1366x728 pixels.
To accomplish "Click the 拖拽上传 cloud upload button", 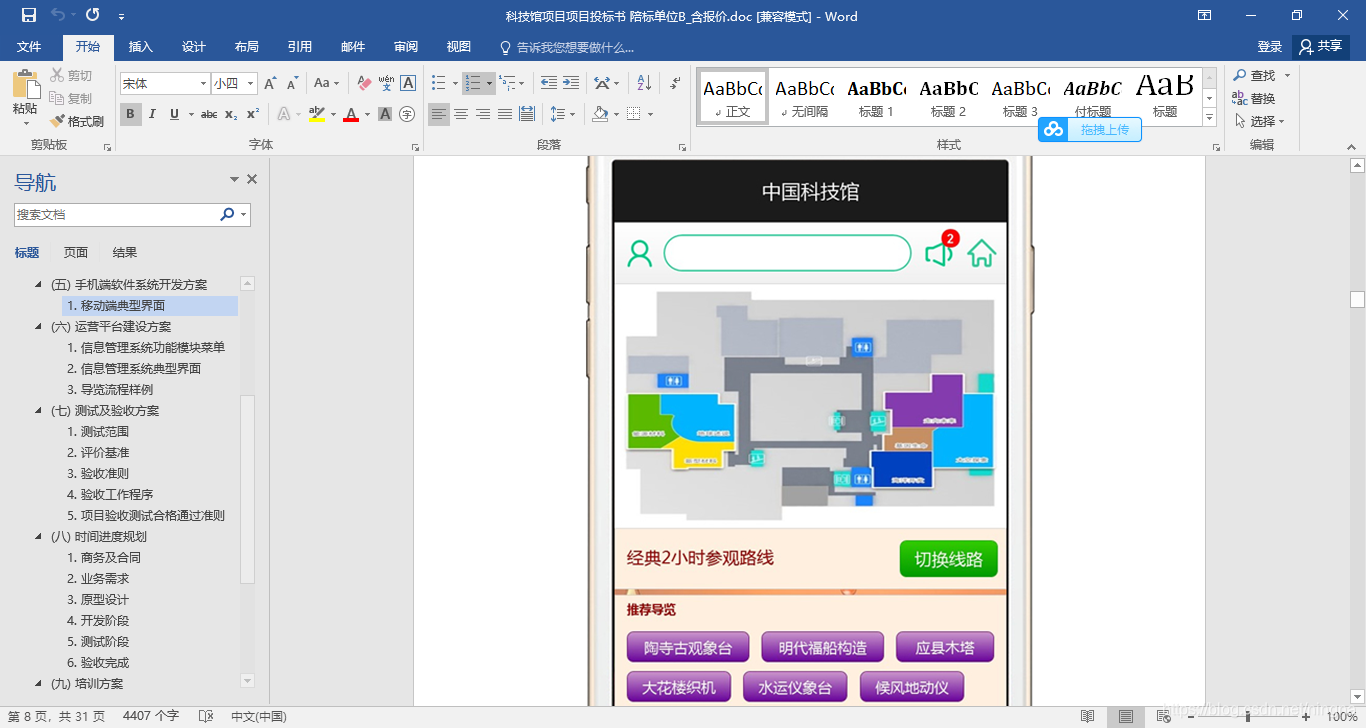I will (1090, 130).
